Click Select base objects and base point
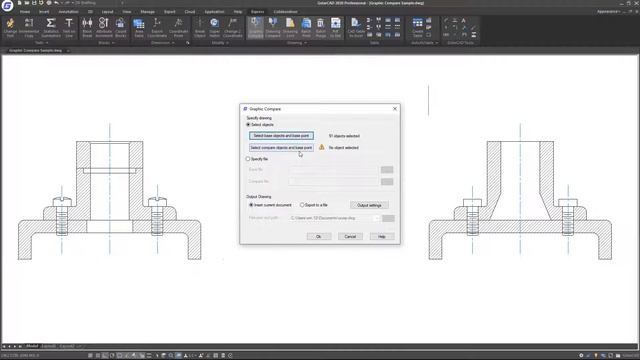This screenshot has height=360, width=640. (281, 136)
